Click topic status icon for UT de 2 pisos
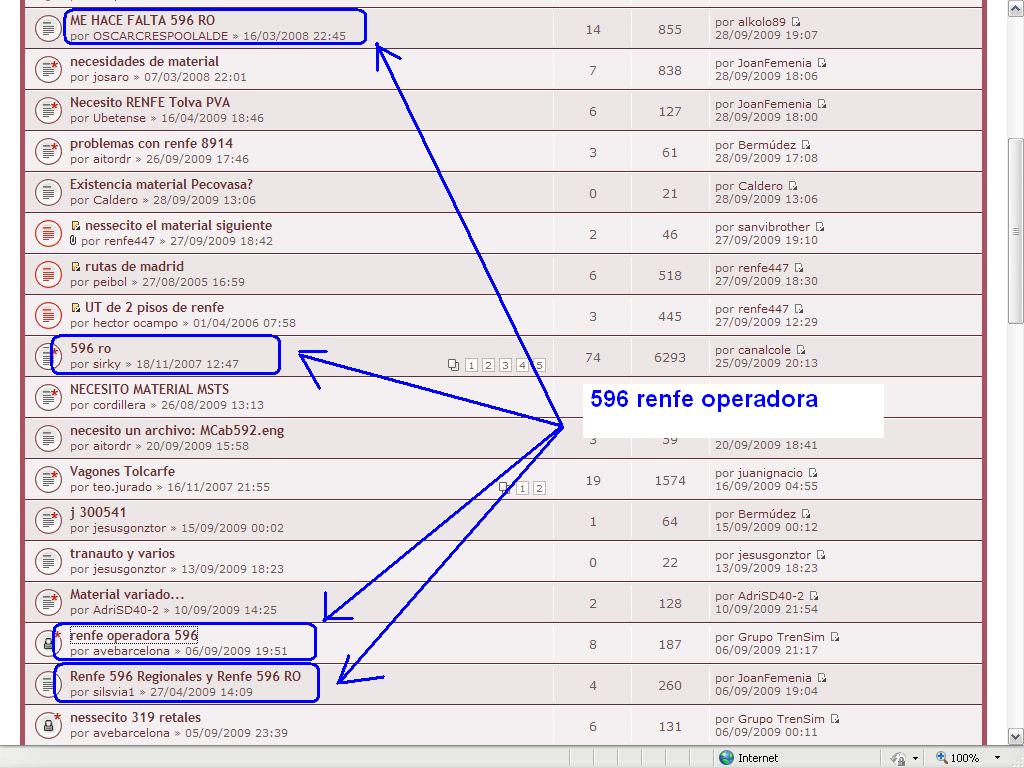1024x768 pixels. pos(48,315)
